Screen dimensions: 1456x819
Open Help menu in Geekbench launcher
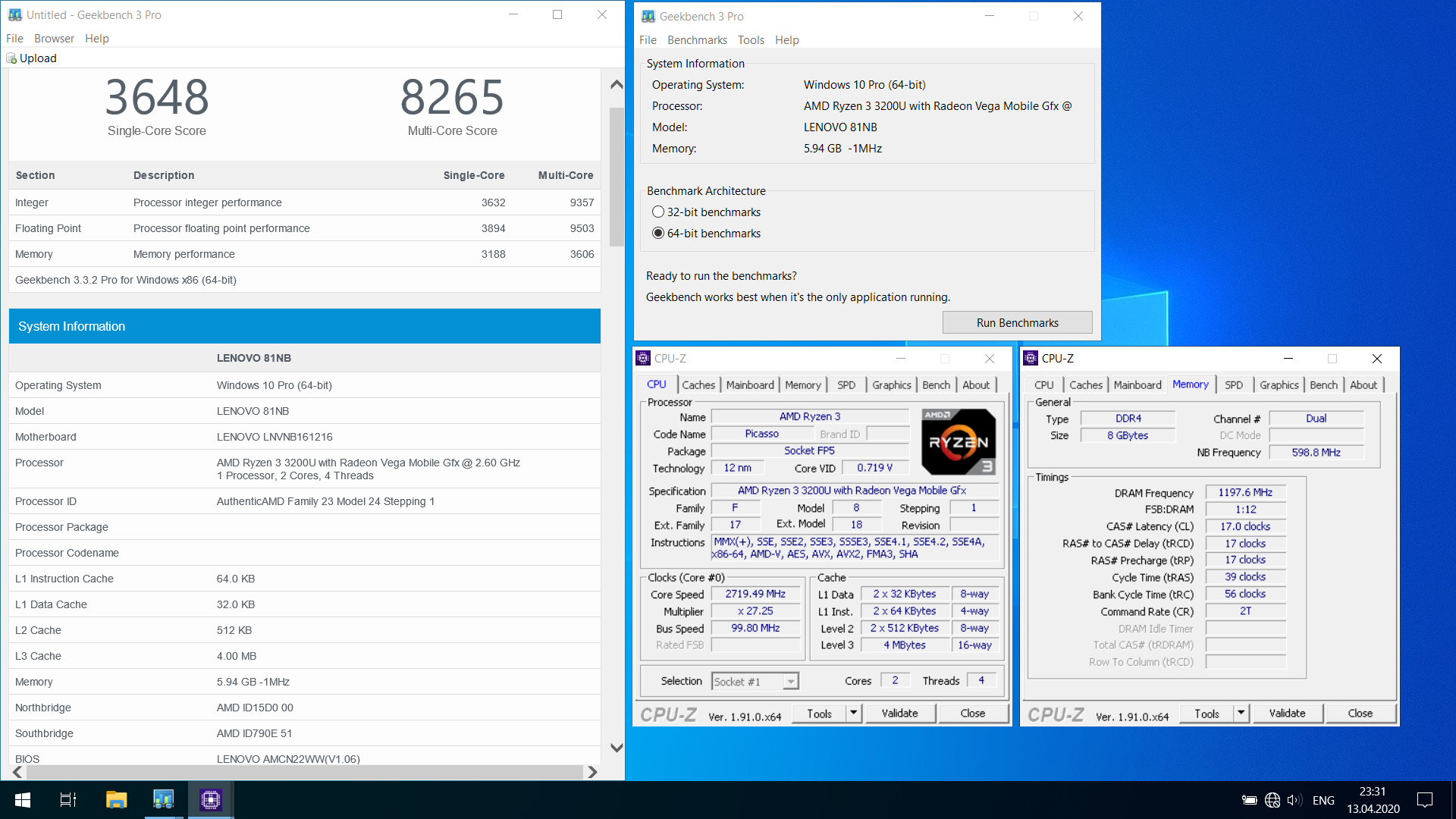[x=786, y=40]
